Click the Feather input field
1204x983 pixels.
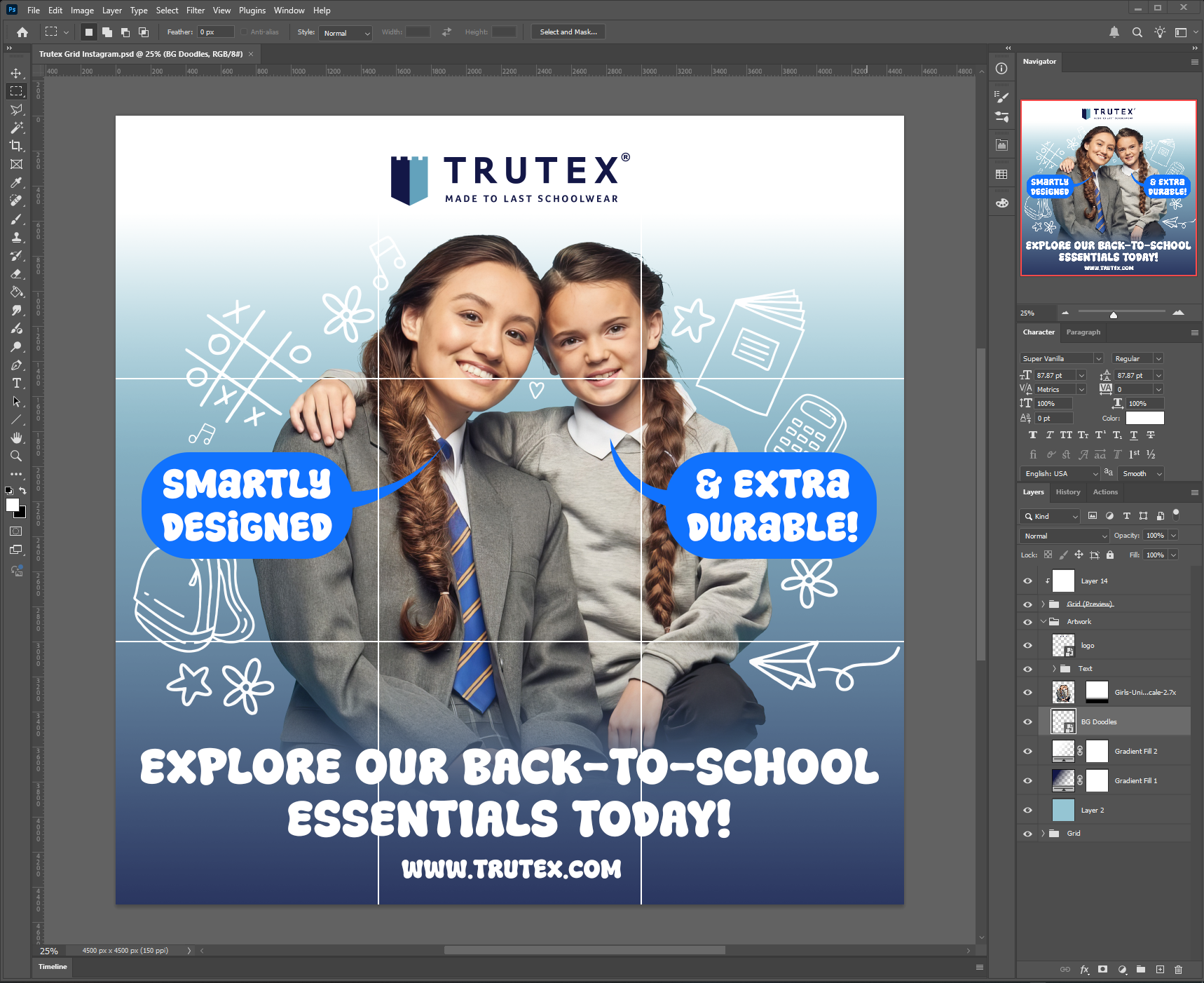(215, 32)
